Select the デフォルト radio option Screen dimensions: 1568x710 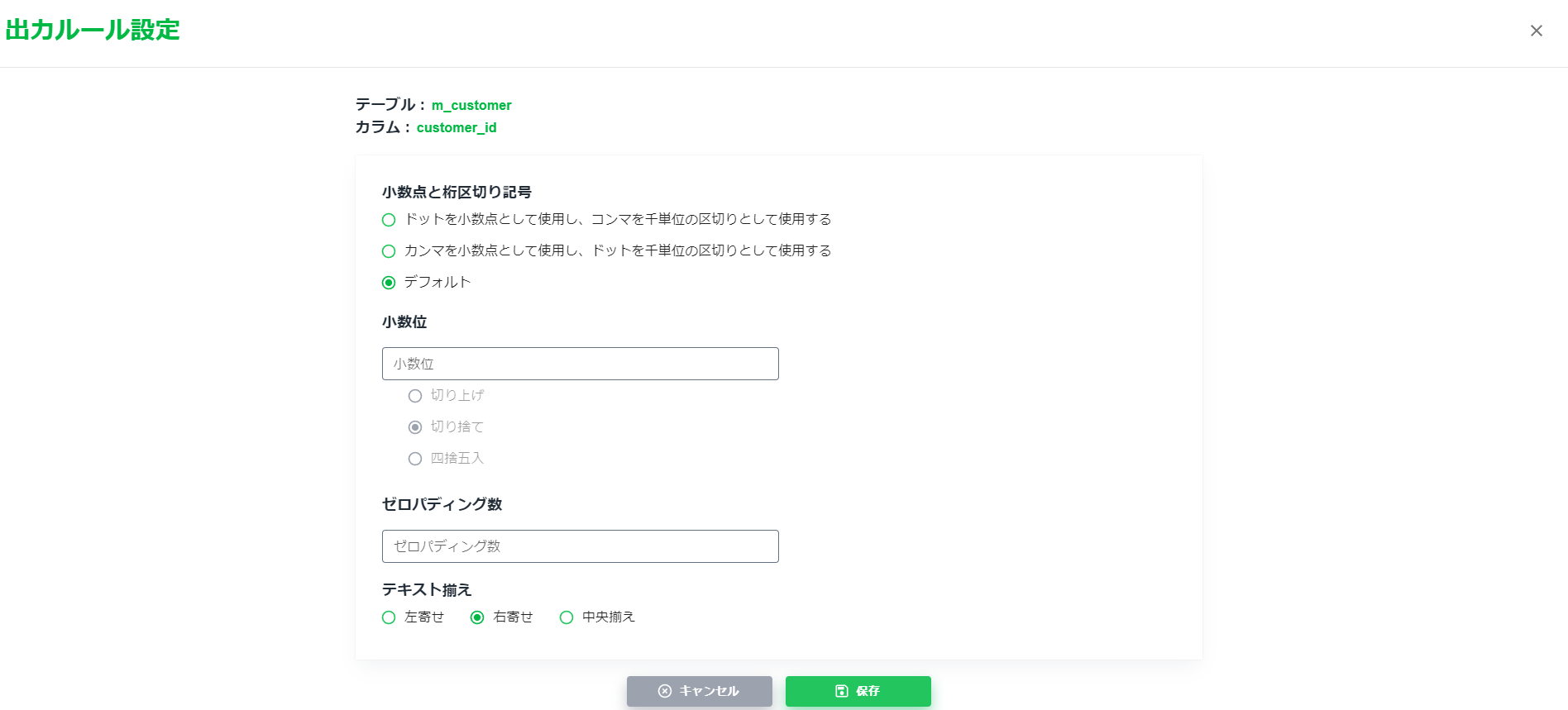389,283
